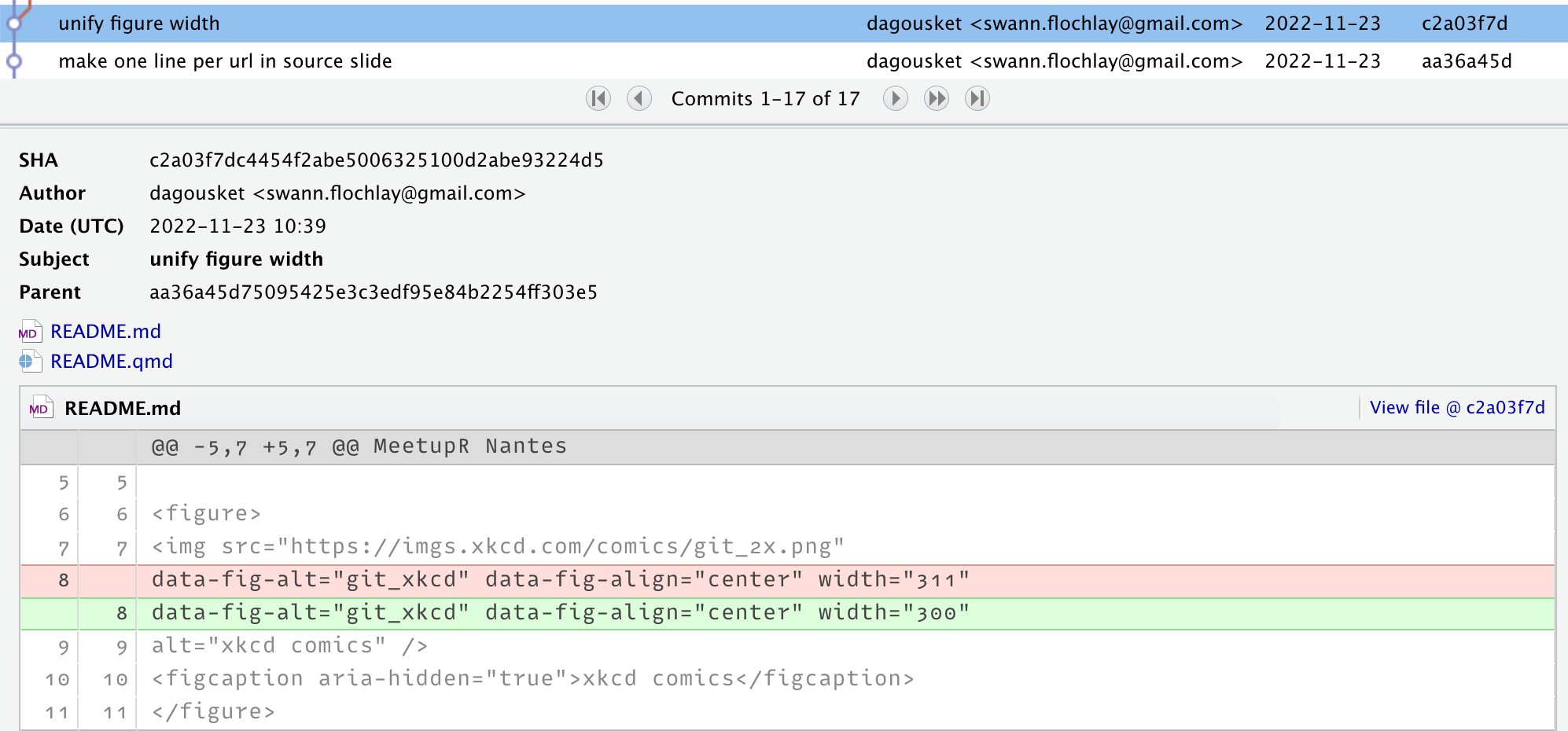Click the full SHA hash value
Viewport: 1568px width, 731px height.
click(376, 160)
